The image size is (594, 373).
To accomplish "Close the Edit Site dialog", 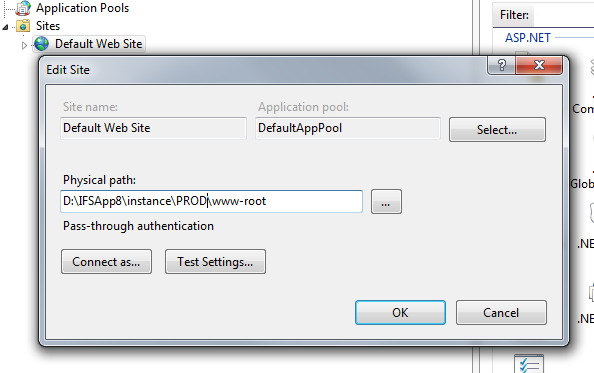I will (x=539, y=65).
